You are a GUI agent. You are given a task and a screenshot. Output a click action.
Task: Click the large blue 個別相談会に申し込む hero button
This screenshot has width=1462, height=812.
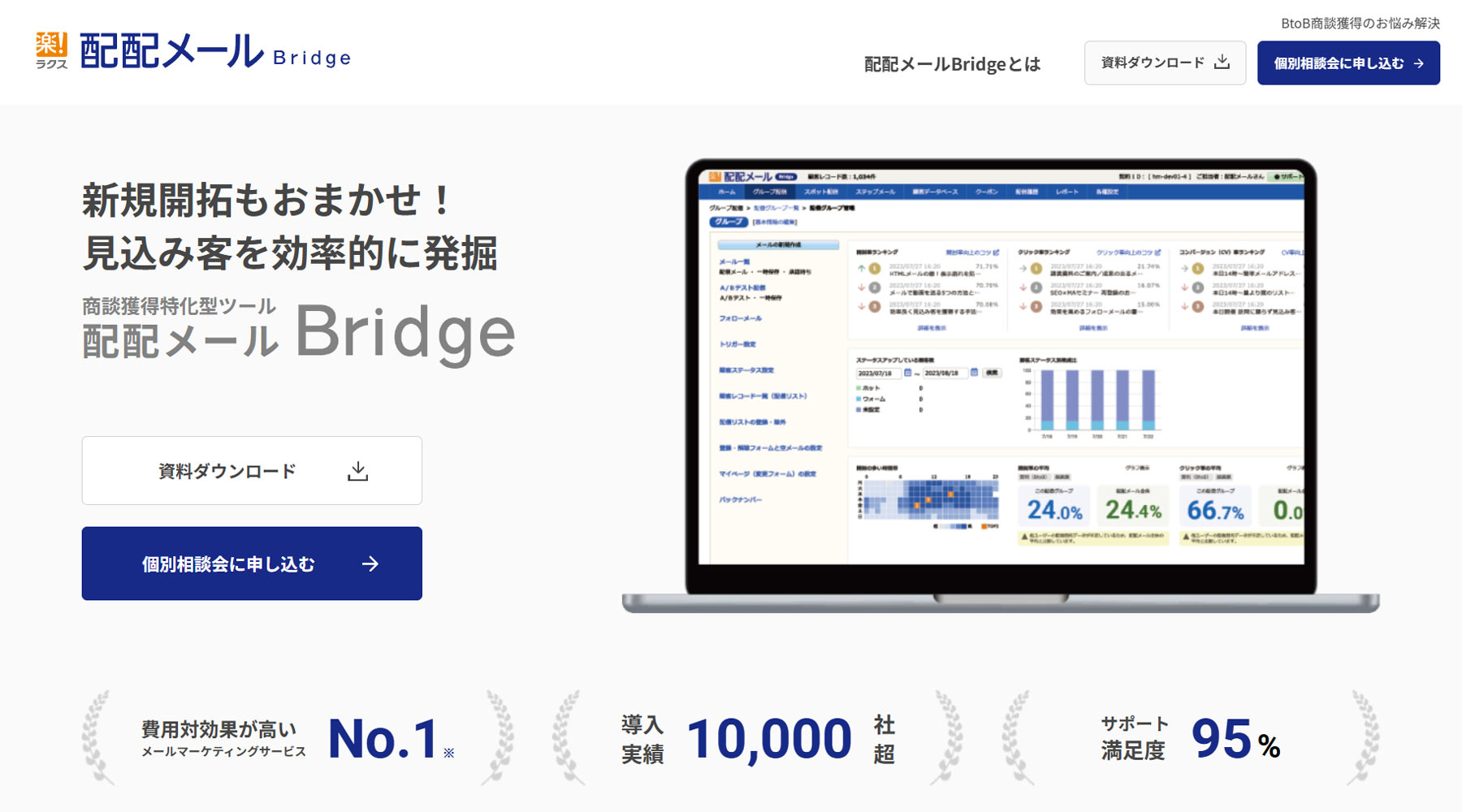(252, 564)
